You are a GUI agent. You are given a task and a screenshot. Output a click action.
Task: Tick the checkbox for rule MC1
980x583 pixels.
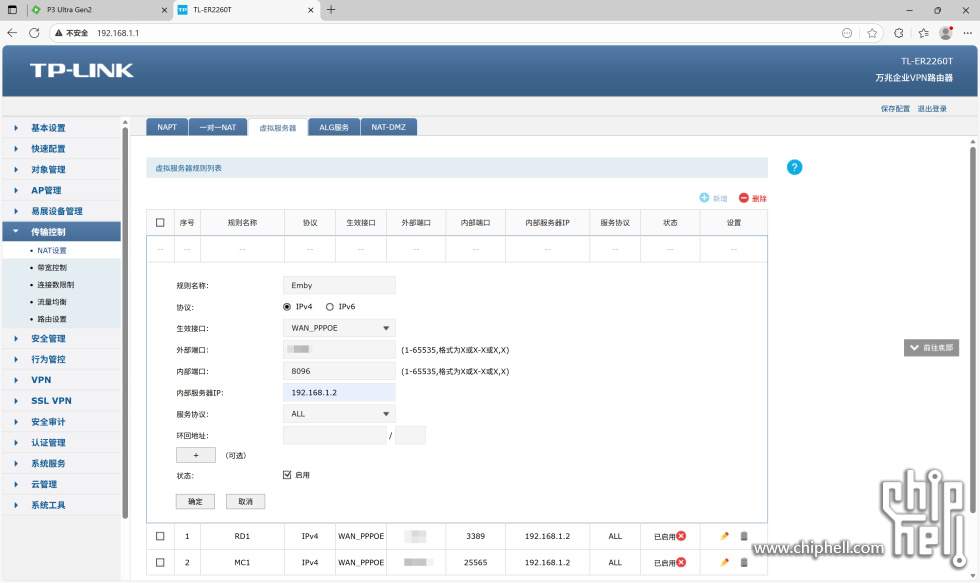(160, 562)
